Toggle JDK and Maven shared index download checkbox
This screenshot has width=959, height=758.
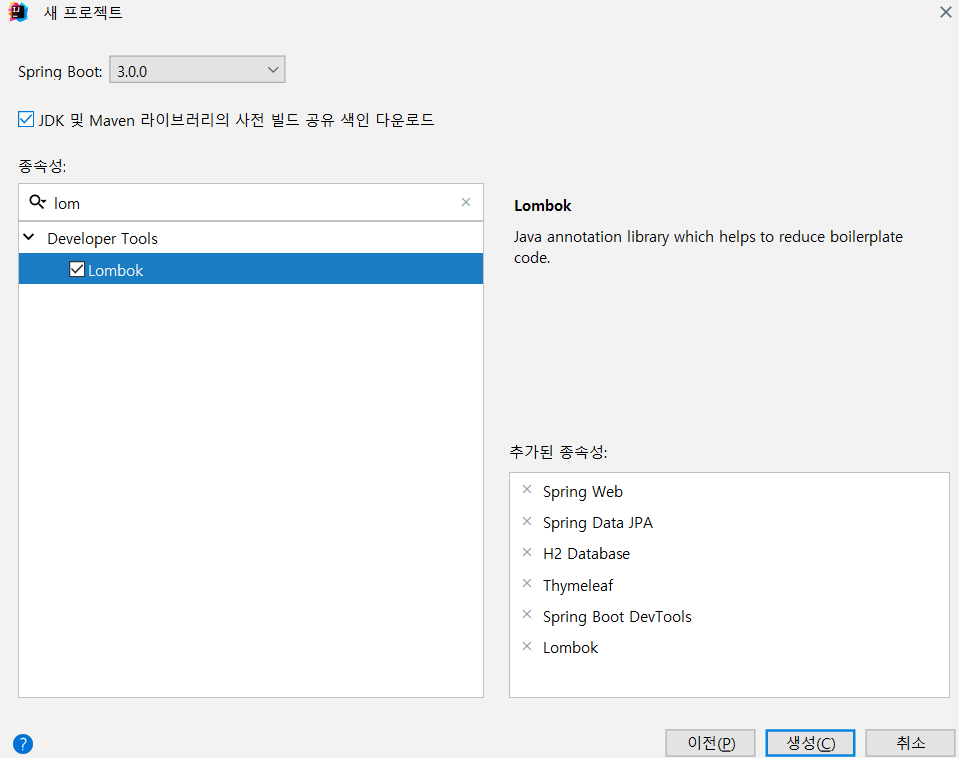(26, 119)
